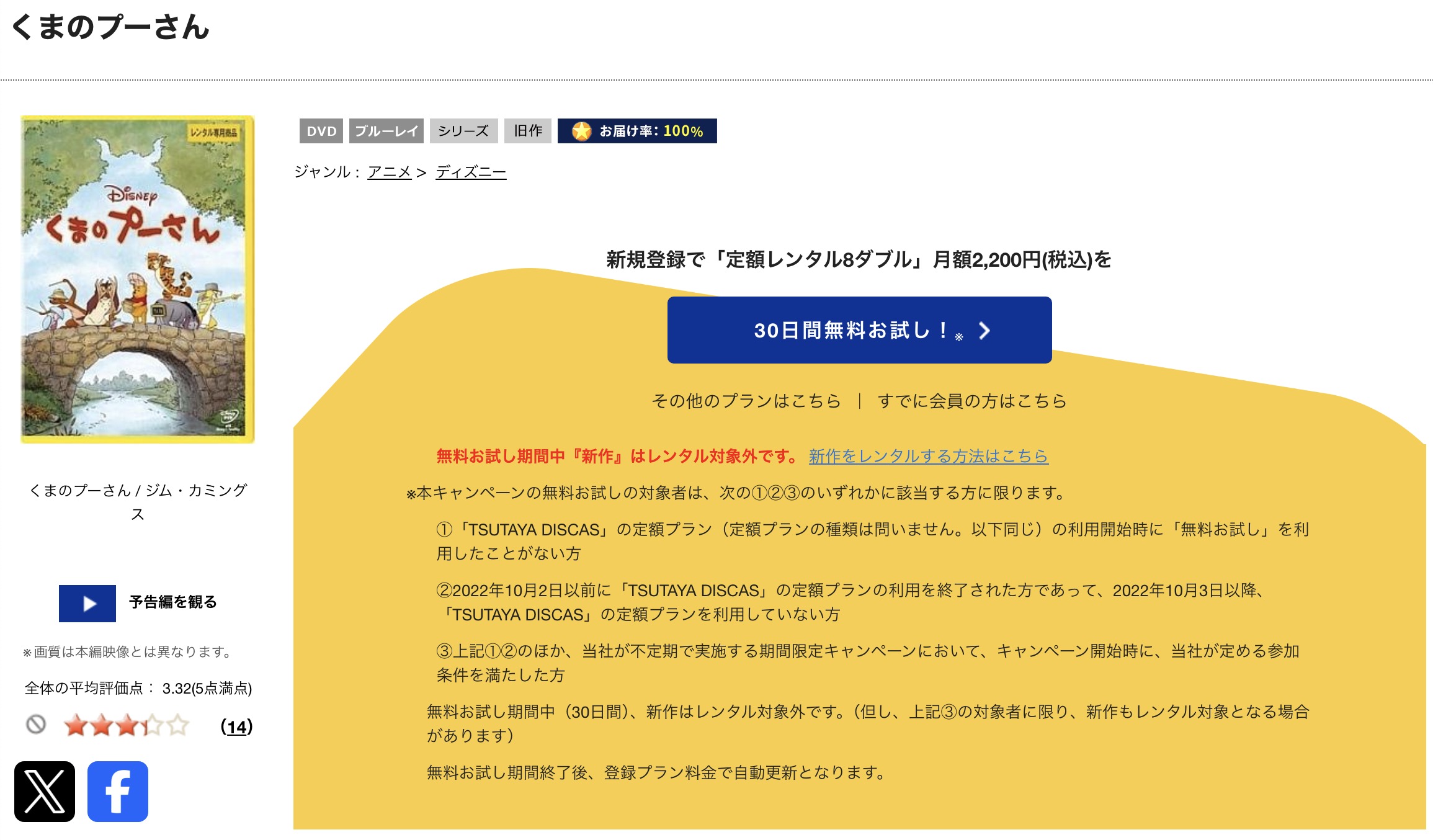Start the 30日間無料お試し trial
Screen dimensions: 1433x840
point(859,330)
